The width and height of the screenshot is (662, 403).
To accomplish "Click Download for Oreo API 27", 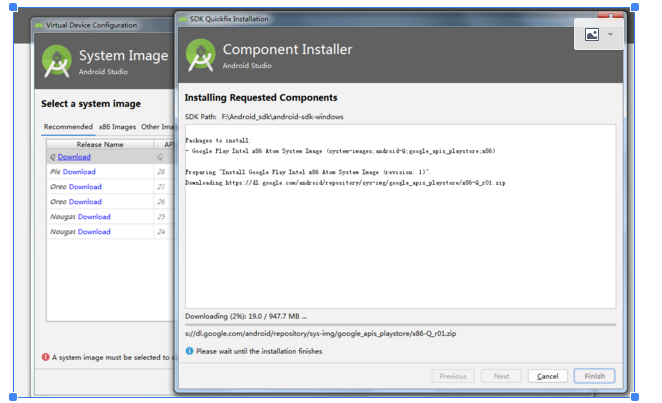I will pyautogui.click(x=85, y=187).
